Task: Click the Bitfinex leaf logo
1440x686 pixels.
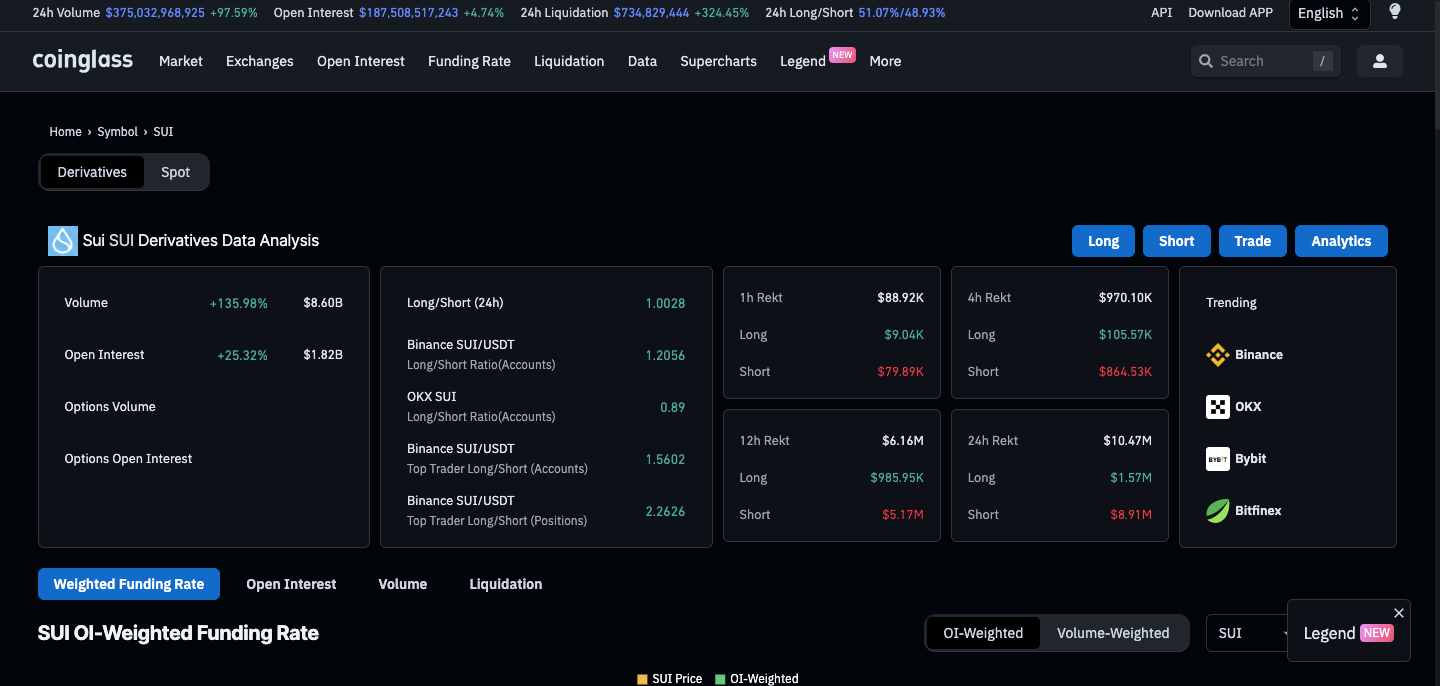Action: click(1217, 511)
